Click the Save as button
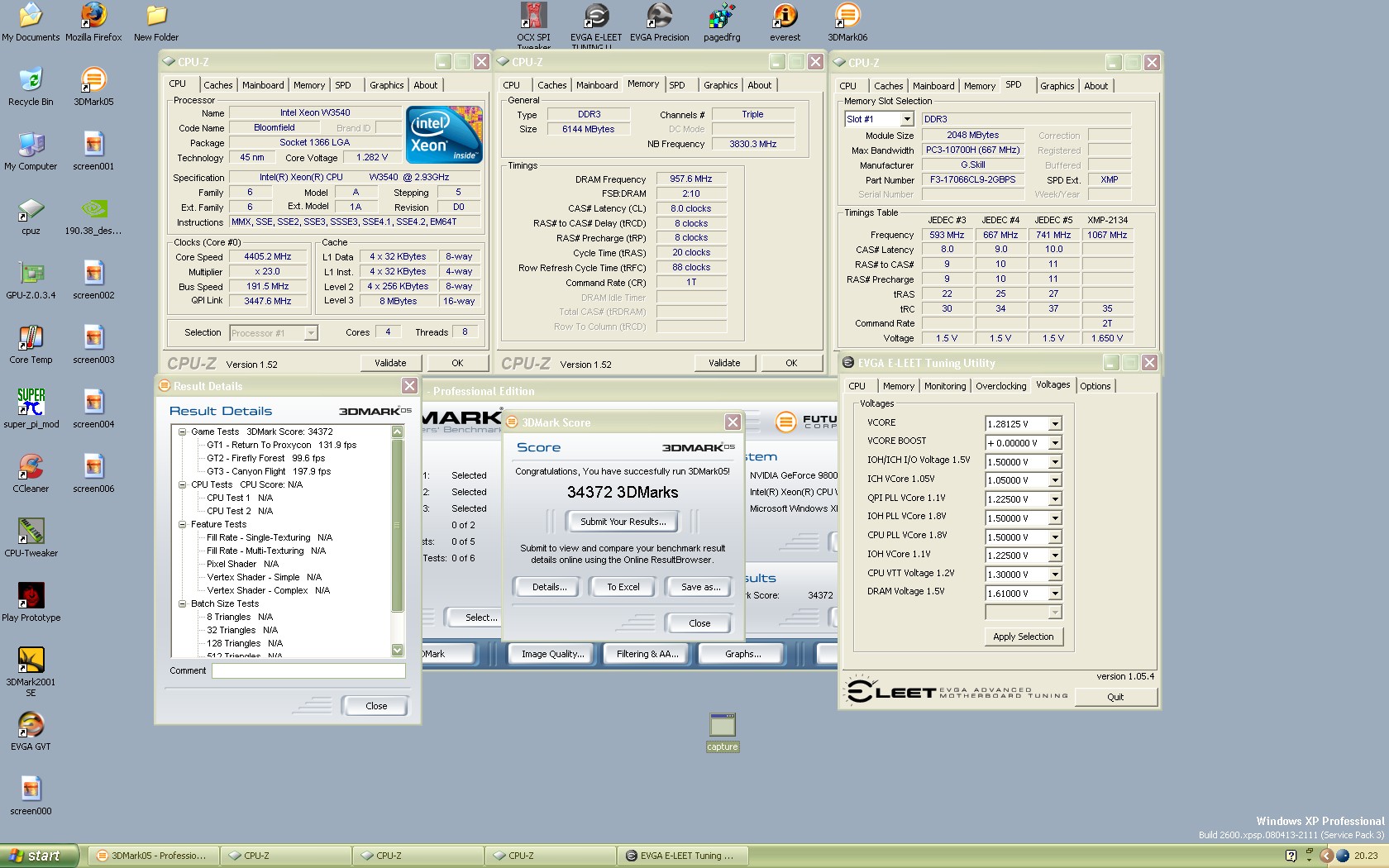This screenshot has height=868, width=1389. pos(699,587)
